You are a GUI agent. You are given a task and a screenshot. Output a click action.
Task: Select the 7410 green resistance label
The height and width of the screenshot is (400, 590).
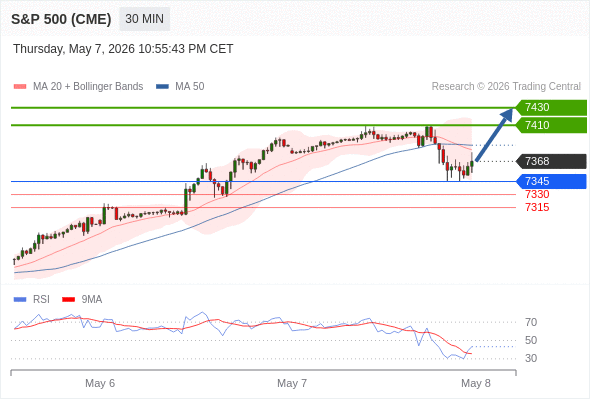coord(551,125)
